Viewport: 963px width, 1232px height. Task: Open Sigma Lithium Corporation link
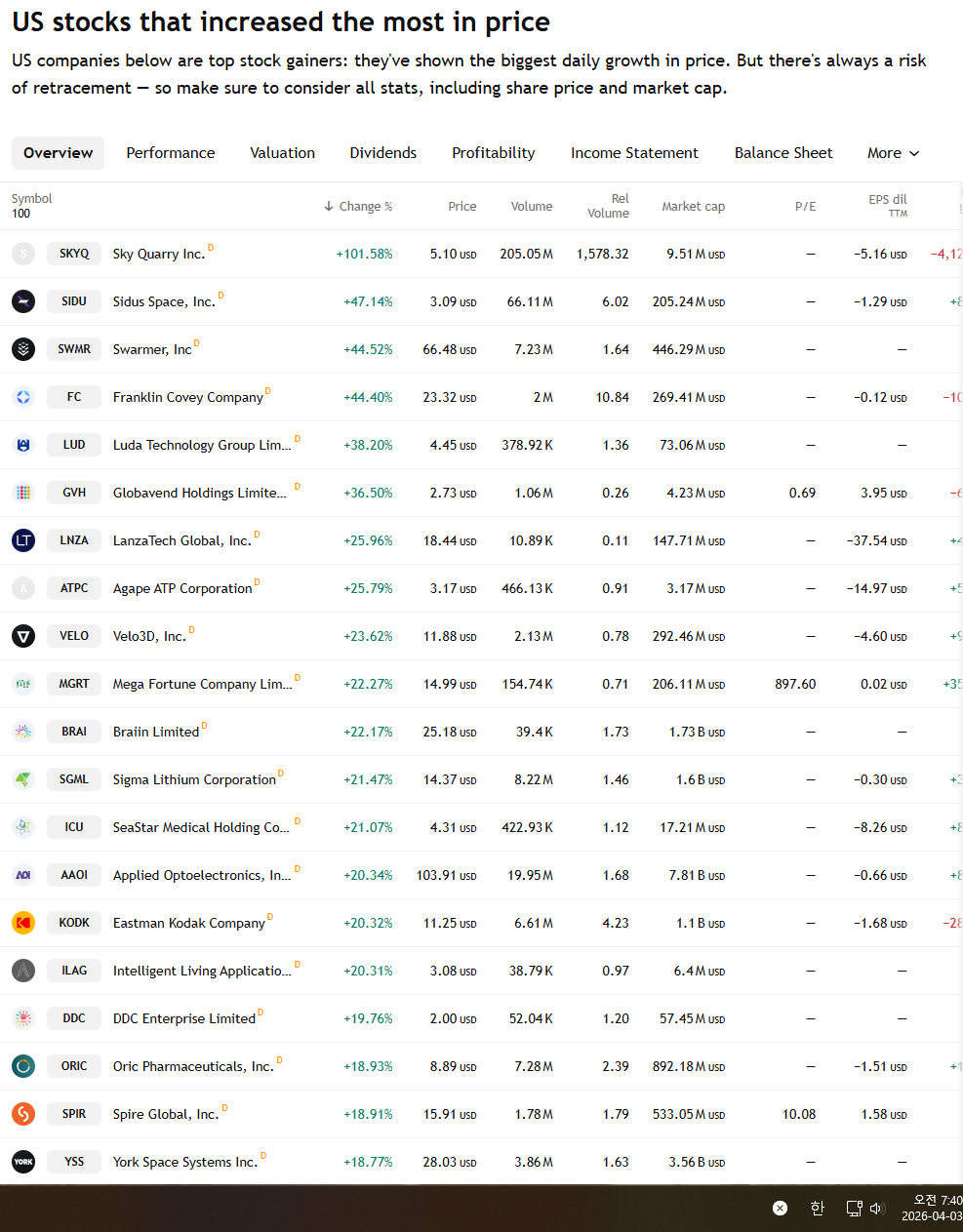pyautogui.click(x=195, y=779)
